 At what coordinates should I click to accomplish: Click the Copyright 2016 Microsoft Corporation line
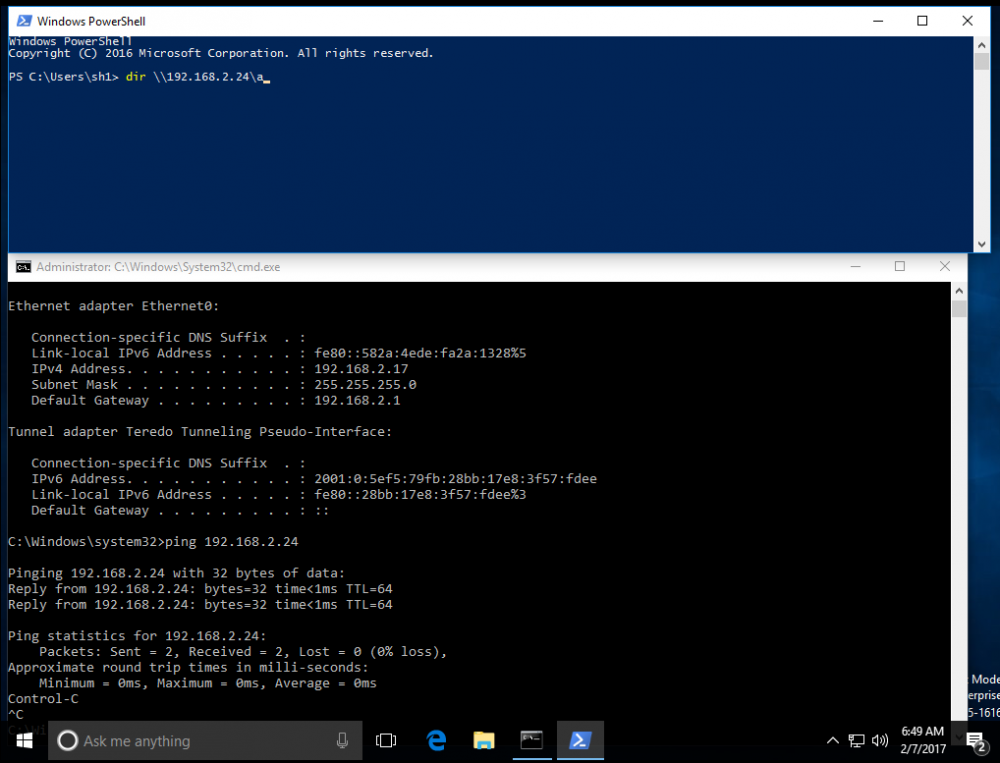point(221,54)
